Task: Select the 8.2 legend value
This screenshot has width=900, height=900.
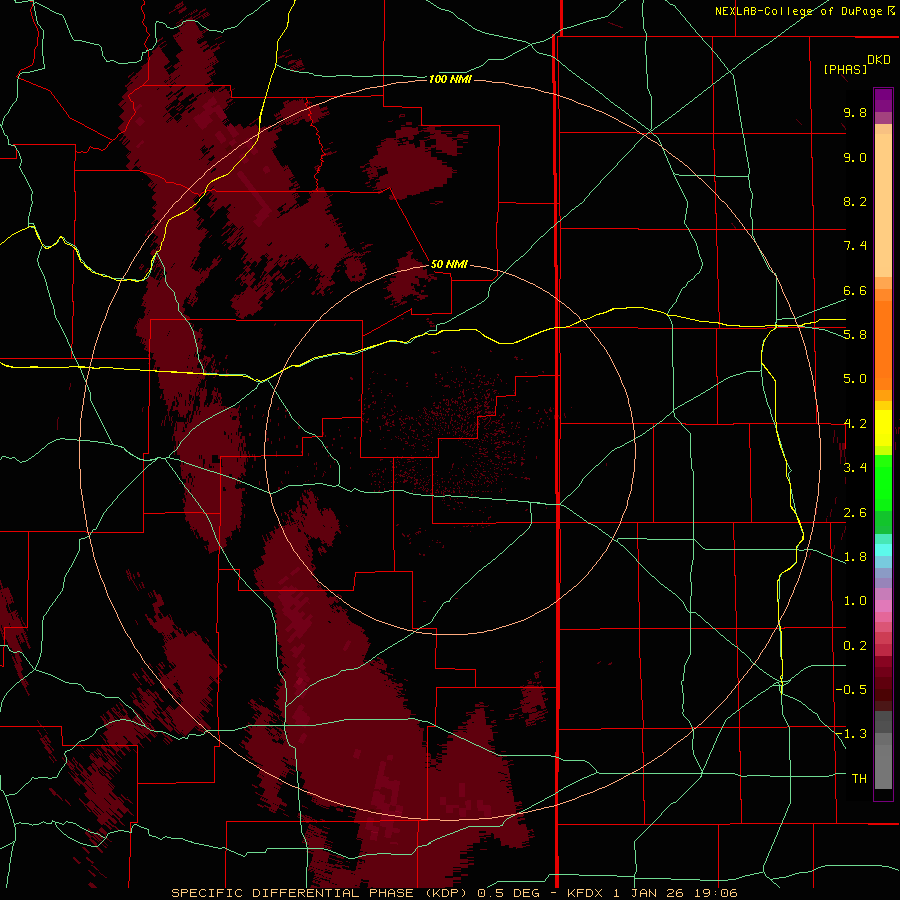Action: 855,201
